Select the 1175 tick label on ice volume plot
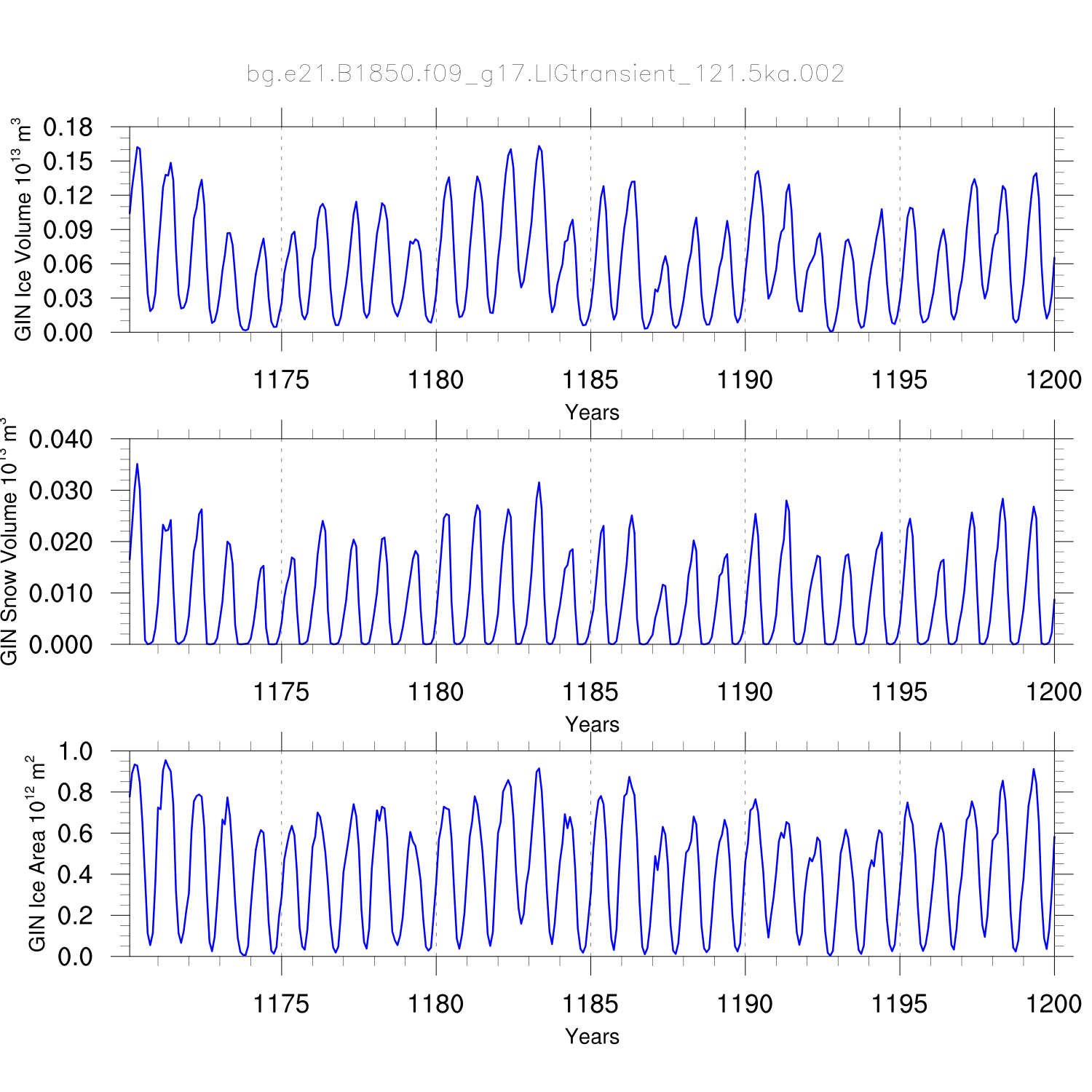Screen dimensions: 1092x1092 click(x=281, y=380)
